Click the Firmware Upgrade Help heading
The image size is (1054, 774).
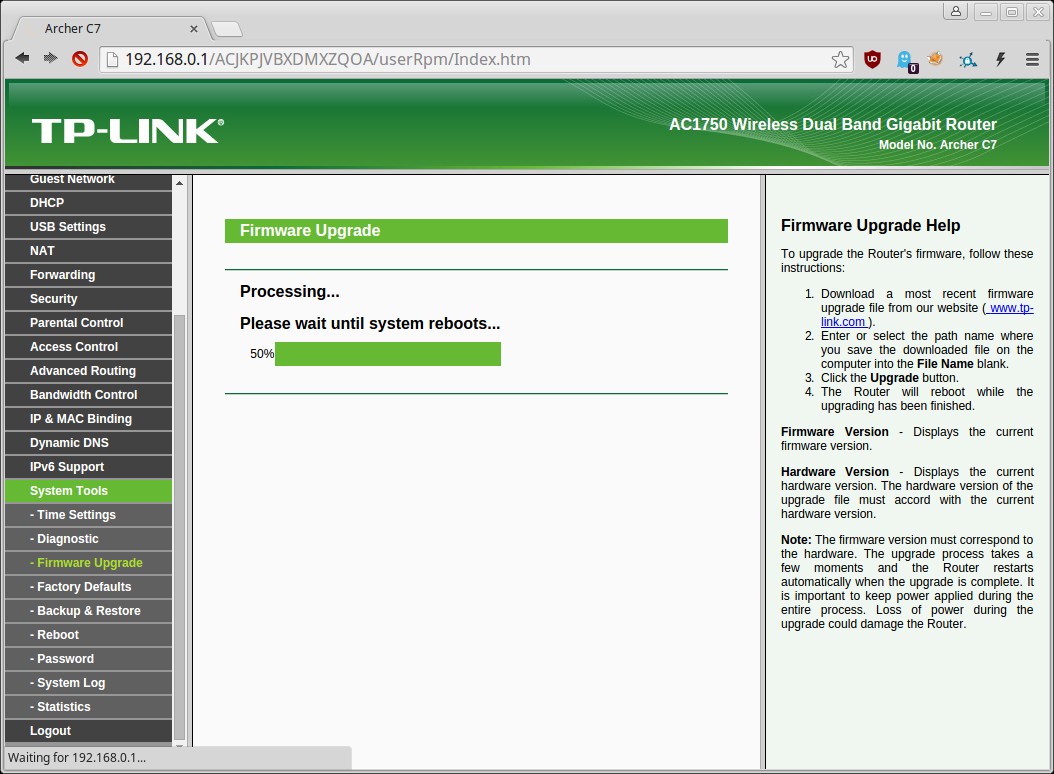point(870,225)
